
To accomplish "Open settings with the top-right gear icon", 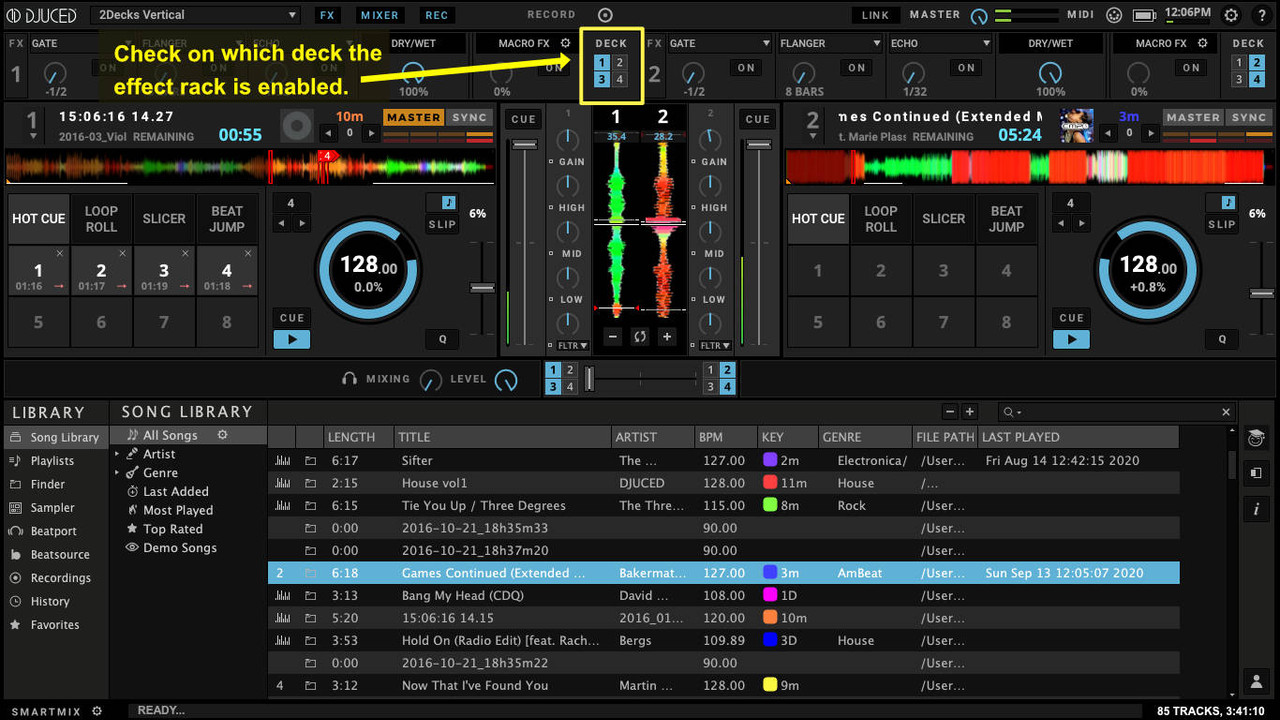I will (x=1231, y=15).
